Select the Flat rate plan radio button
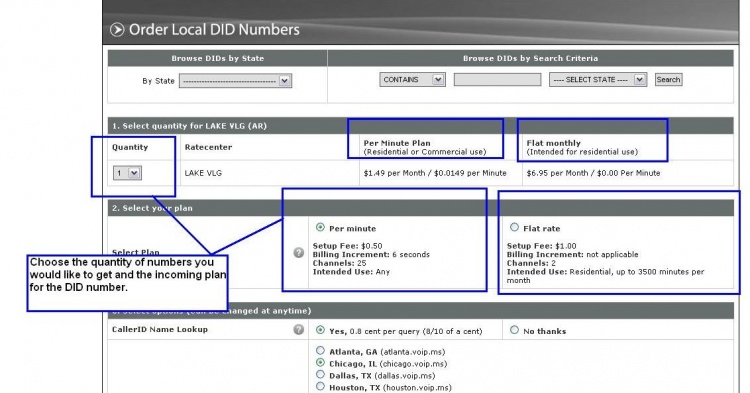Image resolution: width=750 pixels, height=393 pixels. coord(514,227)
